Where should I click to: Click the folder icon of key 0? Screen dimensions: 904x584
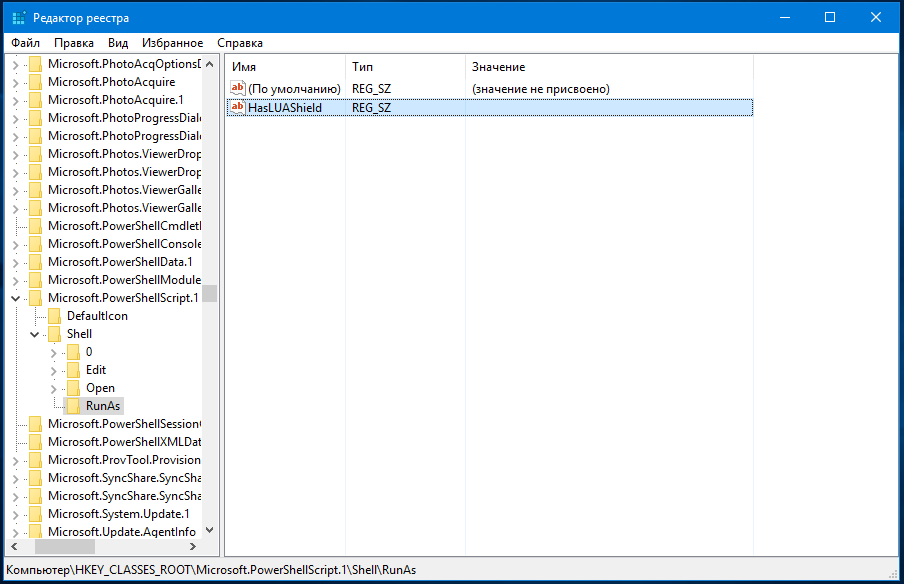tap(73, 352)
